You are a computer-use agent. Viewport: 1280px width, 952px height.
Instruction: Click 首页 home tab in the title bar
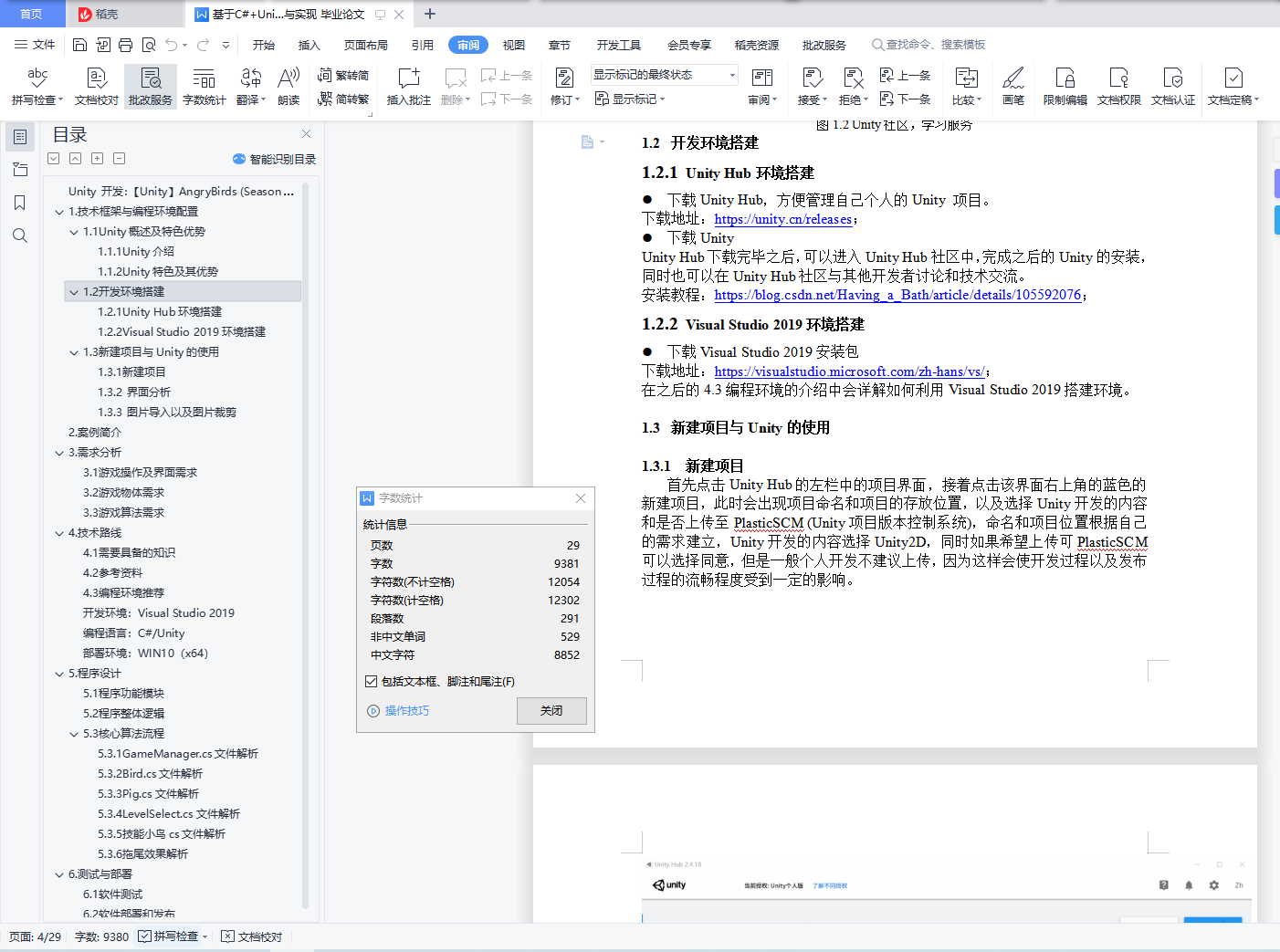(32, 14)
